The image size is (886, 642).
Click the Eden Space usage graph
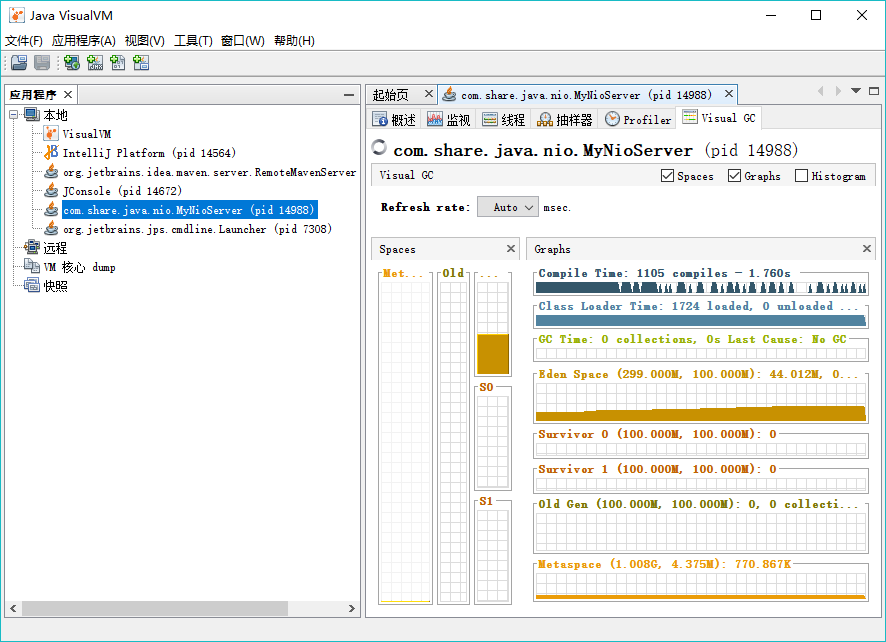[x=701, y=402]
